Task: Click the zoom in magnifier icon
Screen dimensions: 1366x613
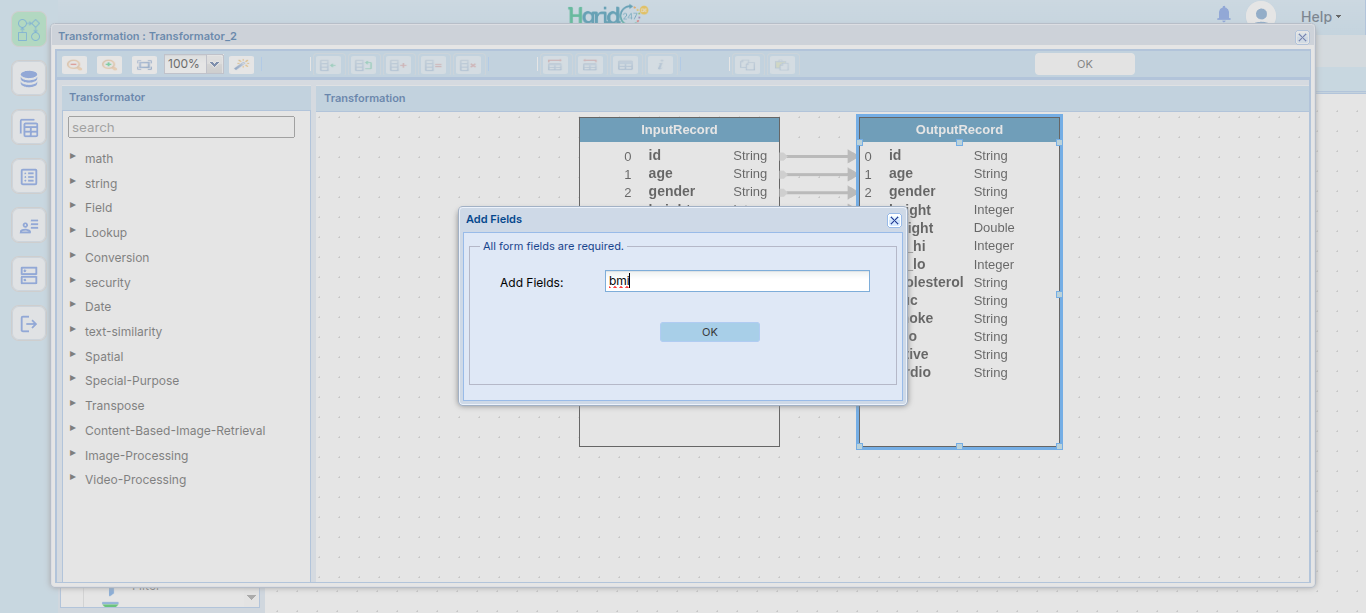Action: pyautogui.click(x=109, y=64)
